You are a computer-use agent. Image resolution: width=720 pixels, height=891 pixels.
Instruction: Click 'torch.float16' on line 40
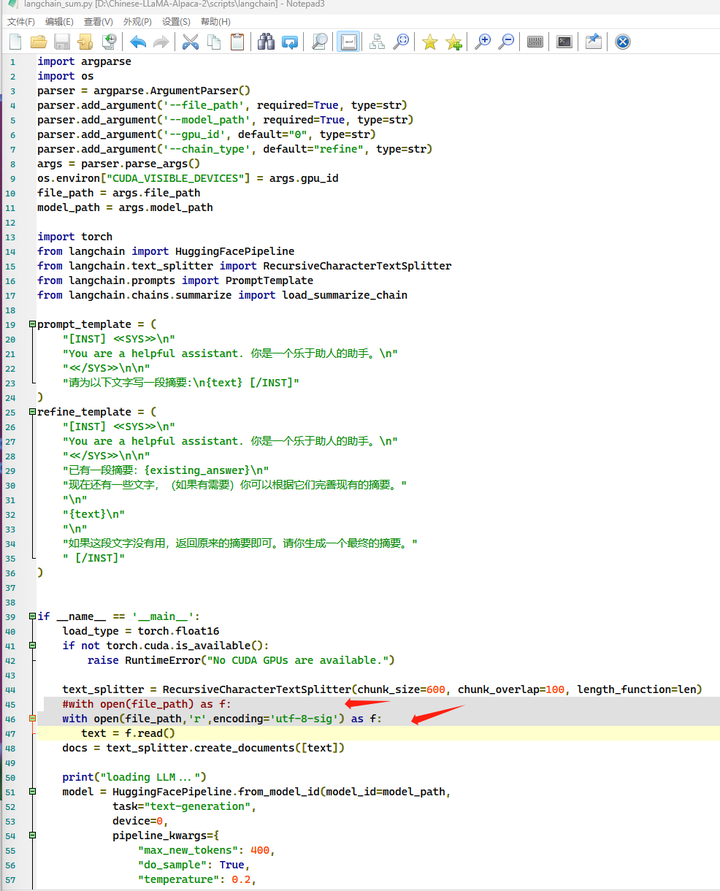tap(178, 631)
